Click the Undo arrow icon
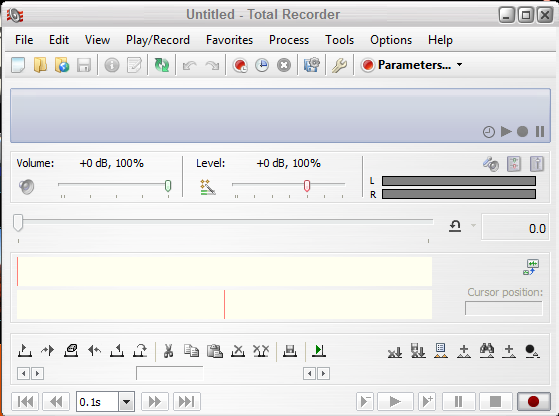The image size is (559, 416). point(189,66)
